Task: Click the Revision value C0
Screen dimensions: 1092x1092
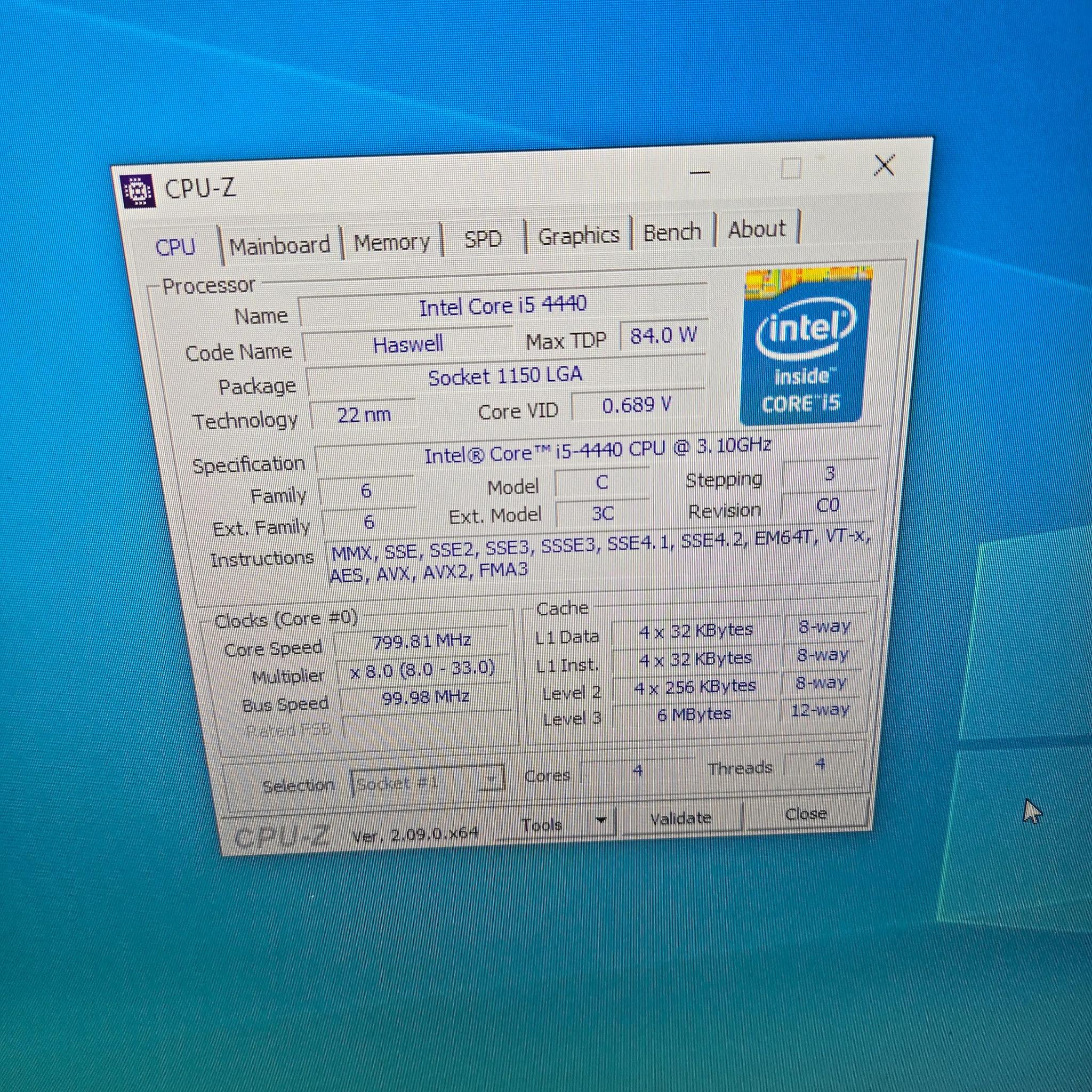Action: (828, 505)
